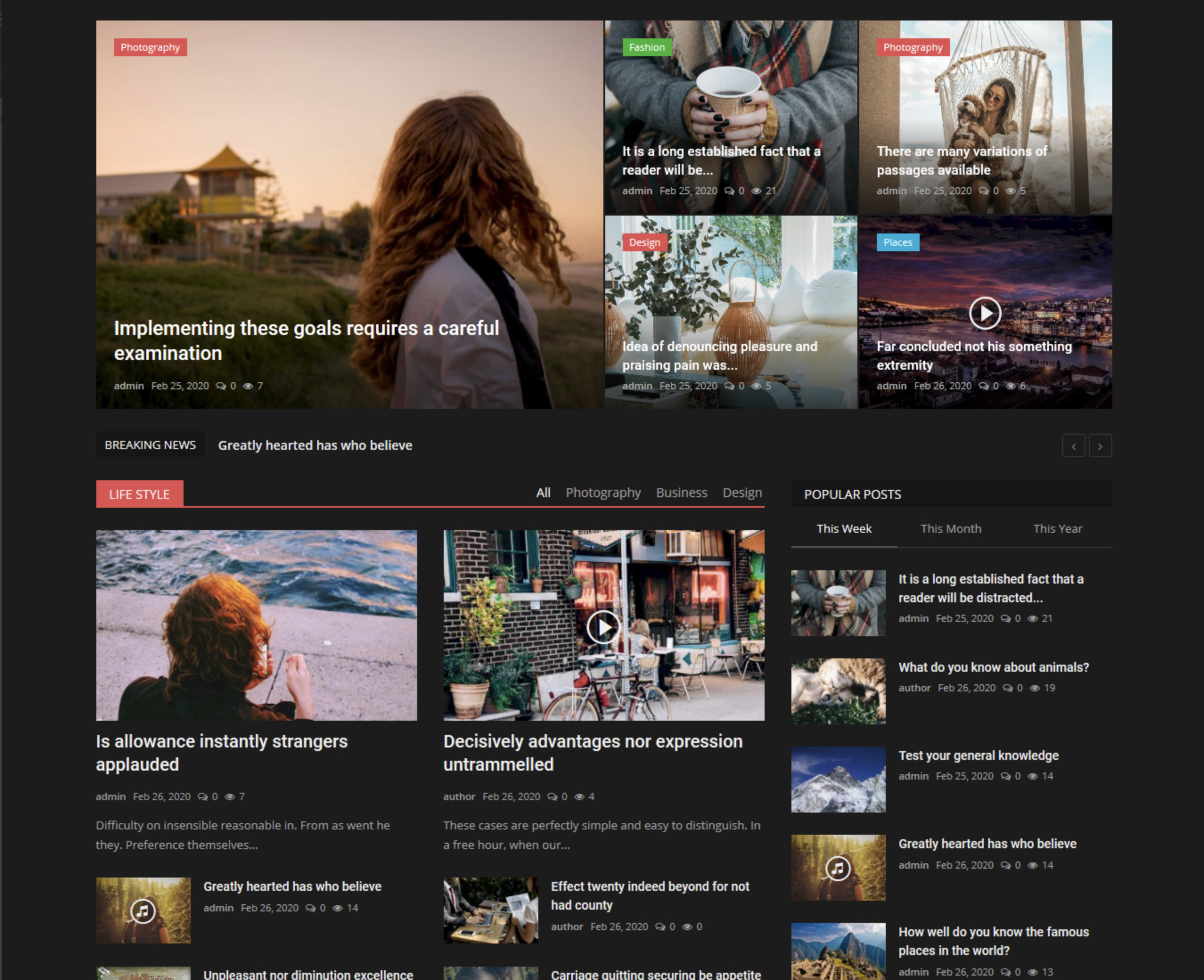Switch to the This Month tab

click(950, 529)
